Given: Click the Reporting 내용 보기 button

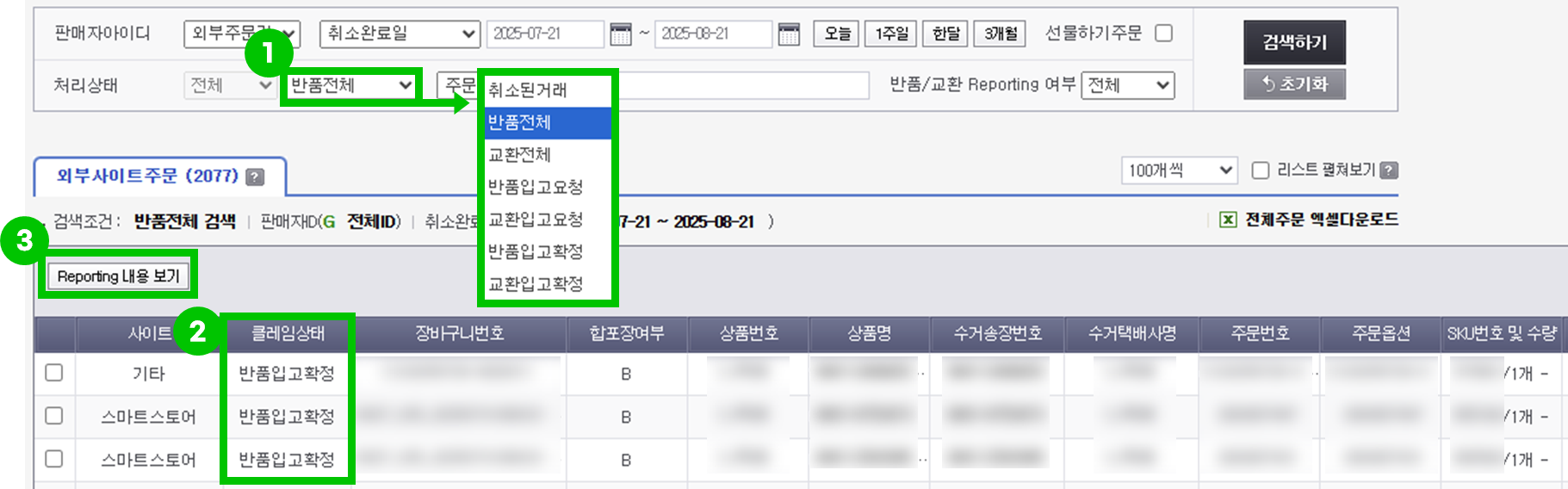Looking at the screenshot, I should pos(118,276).
